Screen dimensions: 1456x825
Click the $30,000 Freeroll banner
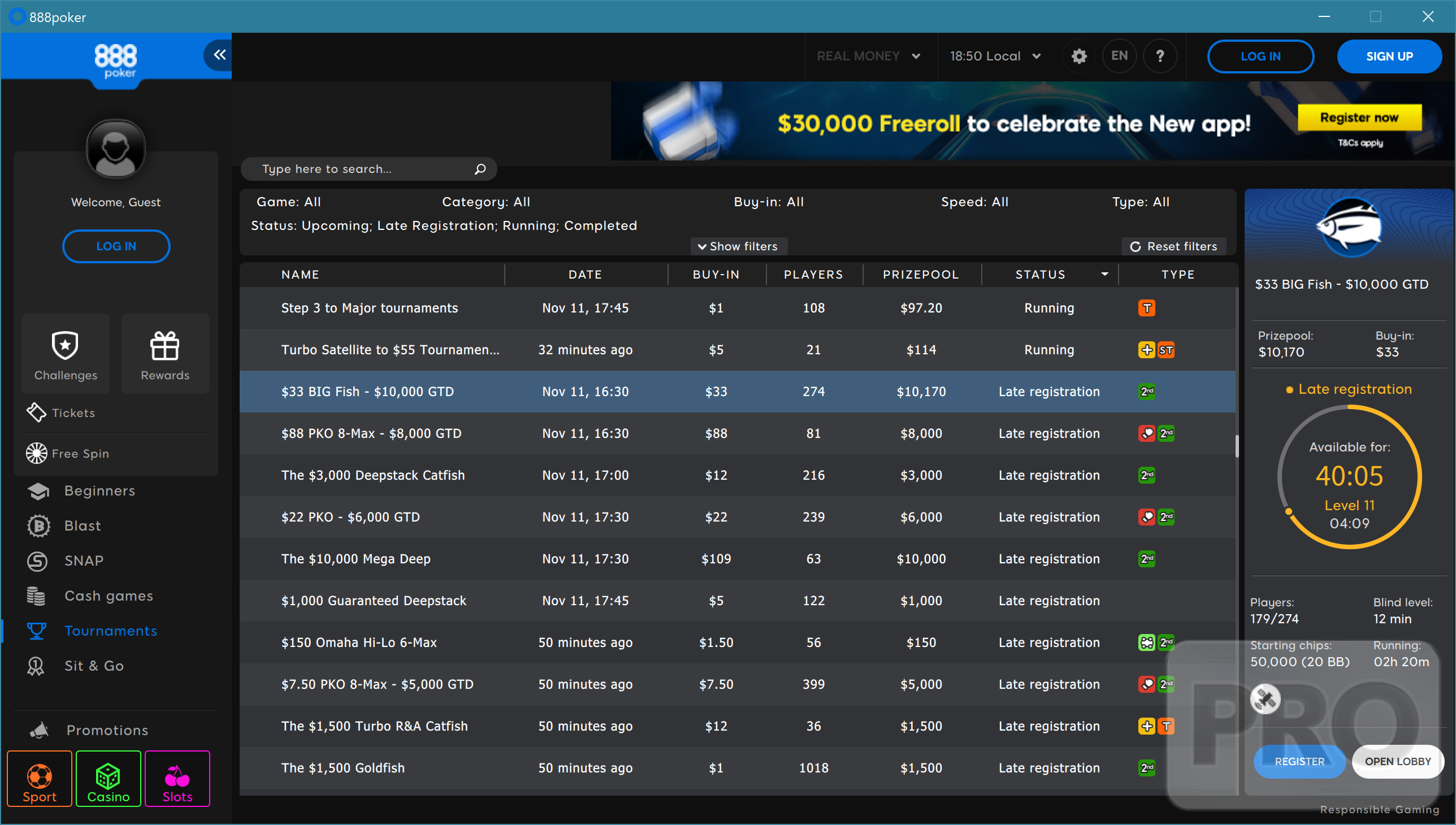1033,121
